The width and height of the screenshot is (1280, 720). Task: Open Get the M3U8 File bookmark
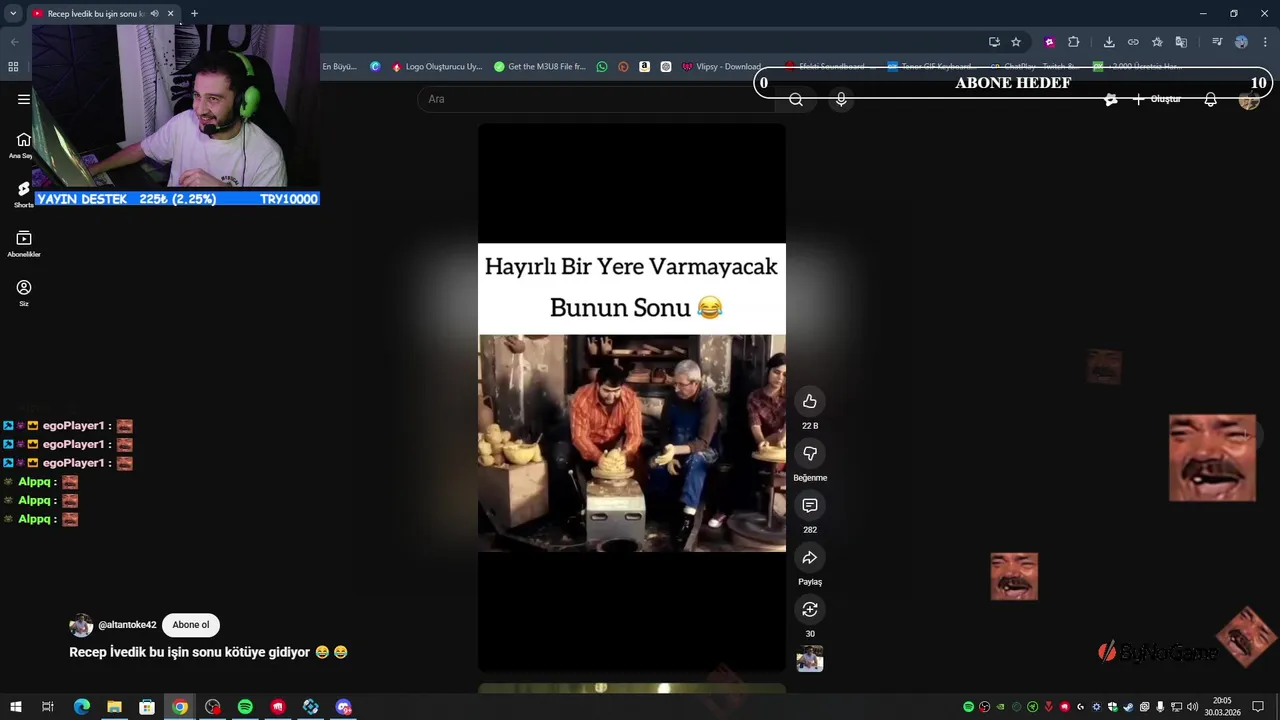(540, 67)
